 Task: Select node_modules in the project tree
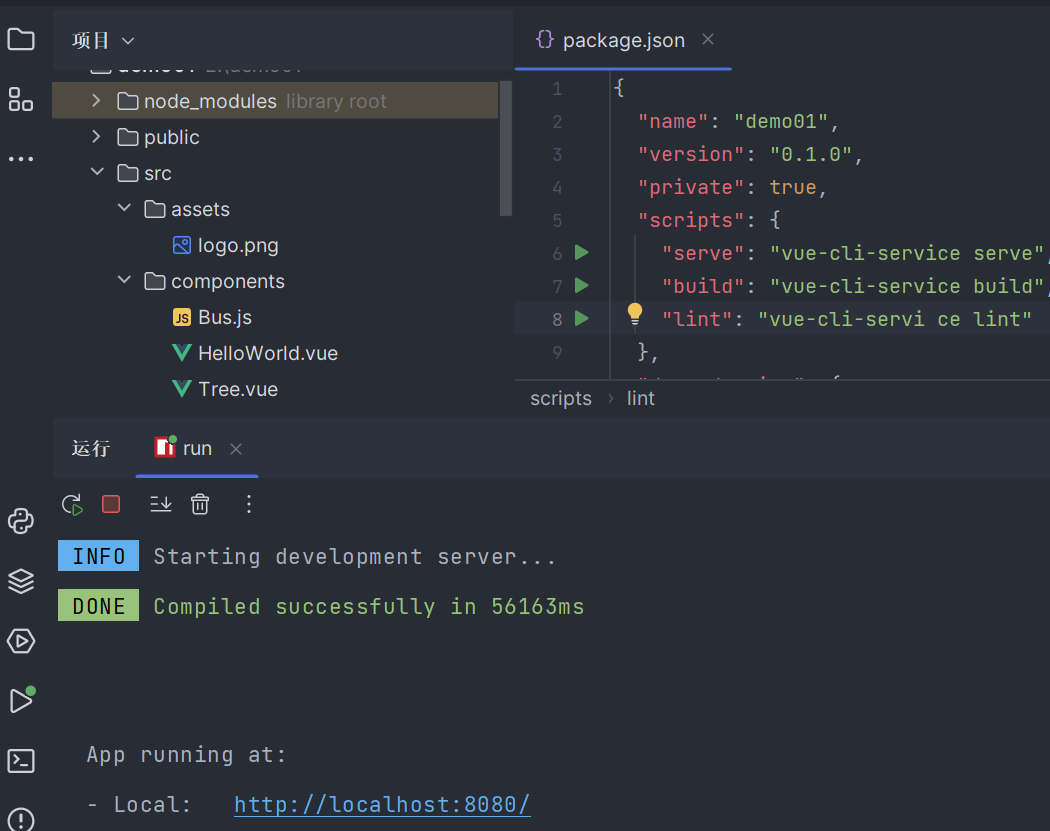click(275, 100)
